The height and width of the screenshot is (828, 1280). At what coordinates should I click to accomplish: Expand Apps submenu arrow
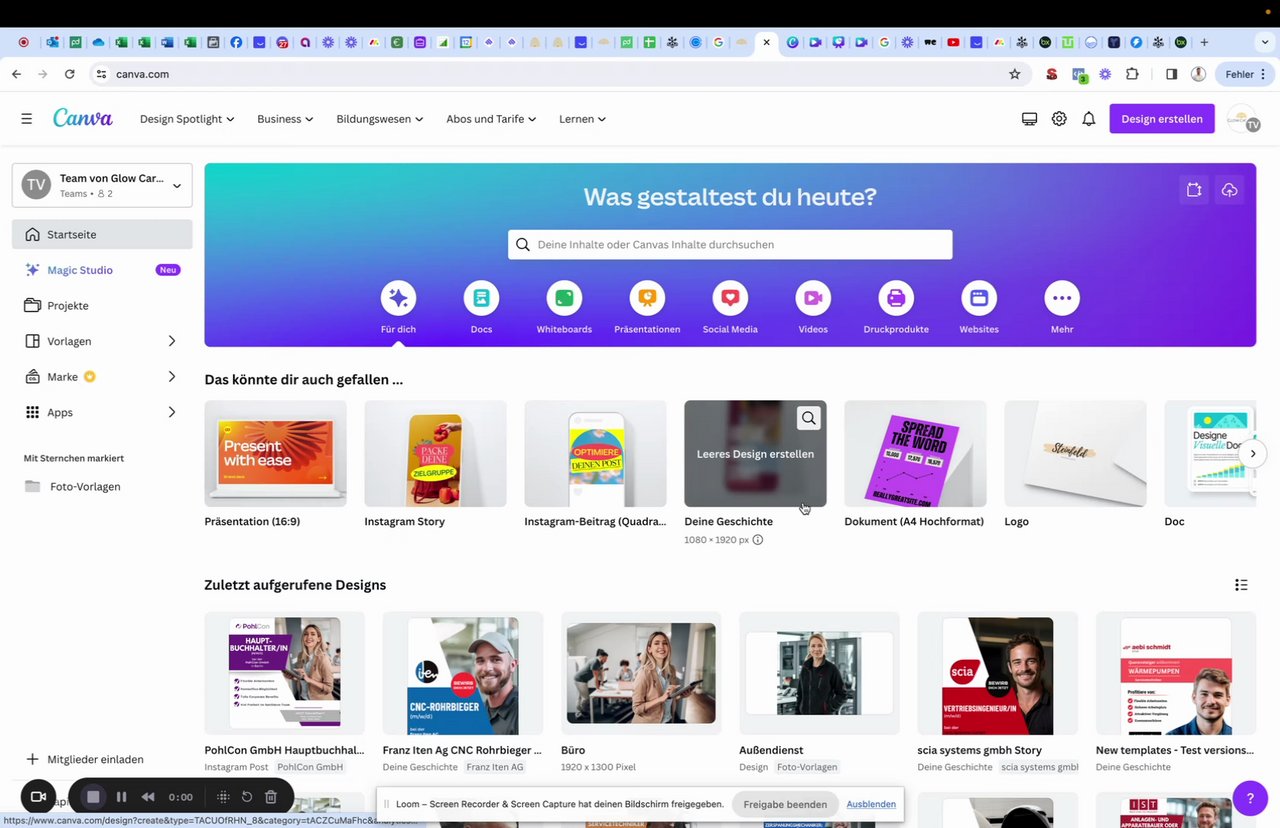point(171,412)
